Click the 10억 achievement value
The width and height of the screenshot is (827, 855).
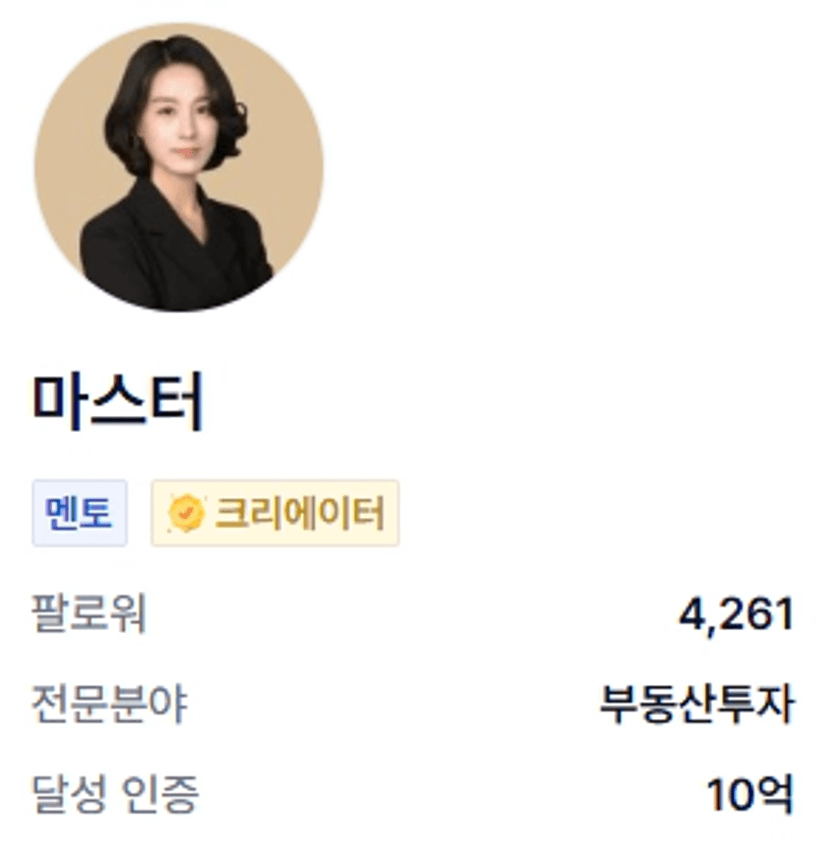[751, 794]
